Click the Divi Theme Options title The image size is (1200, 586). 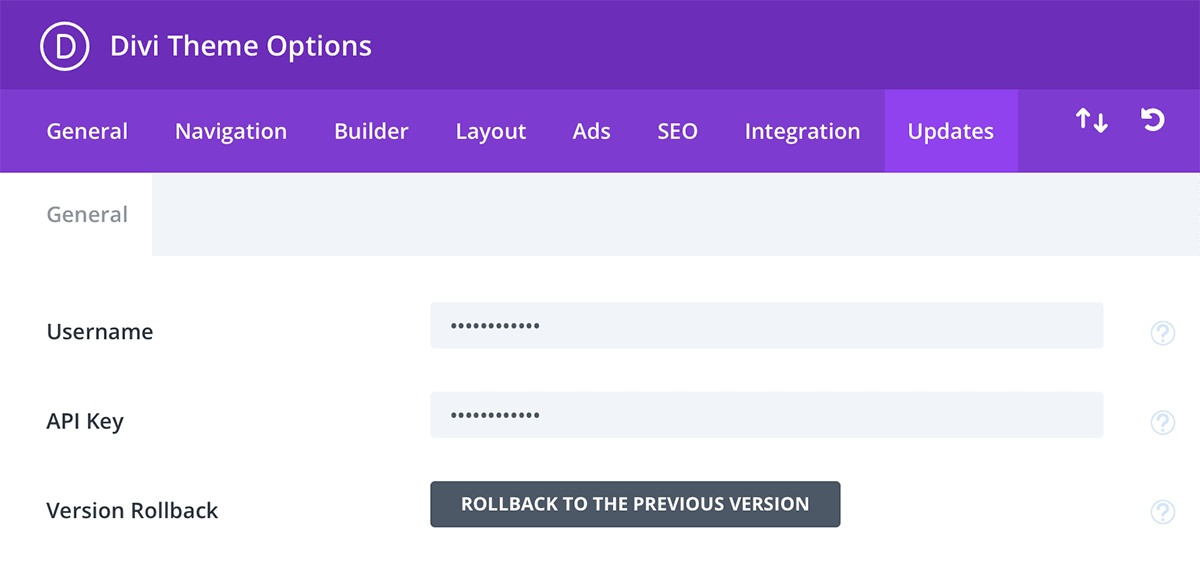[241, 46]
